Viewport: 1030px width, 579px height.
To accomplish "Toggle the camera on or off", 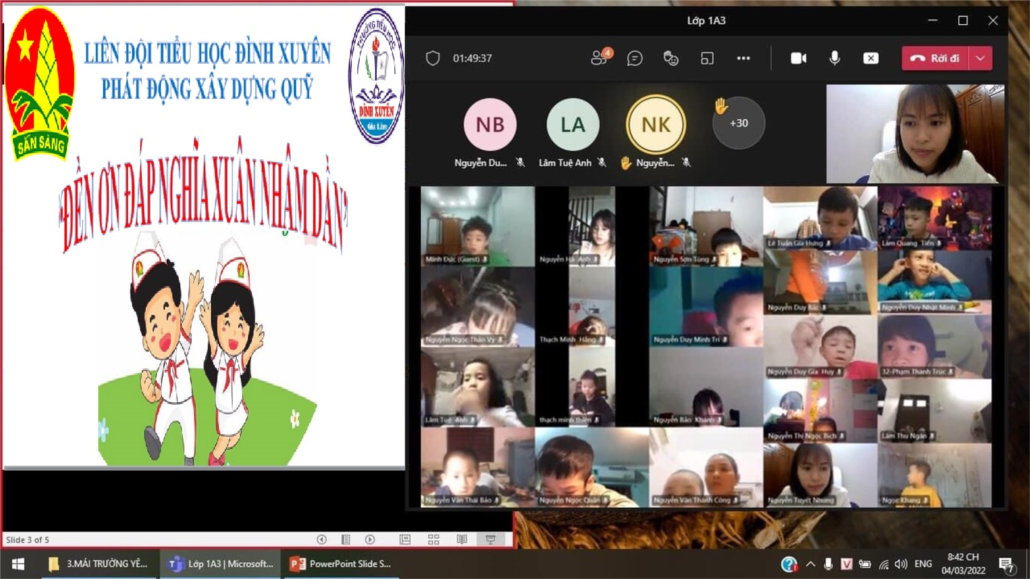I will (x=798, y=58).
